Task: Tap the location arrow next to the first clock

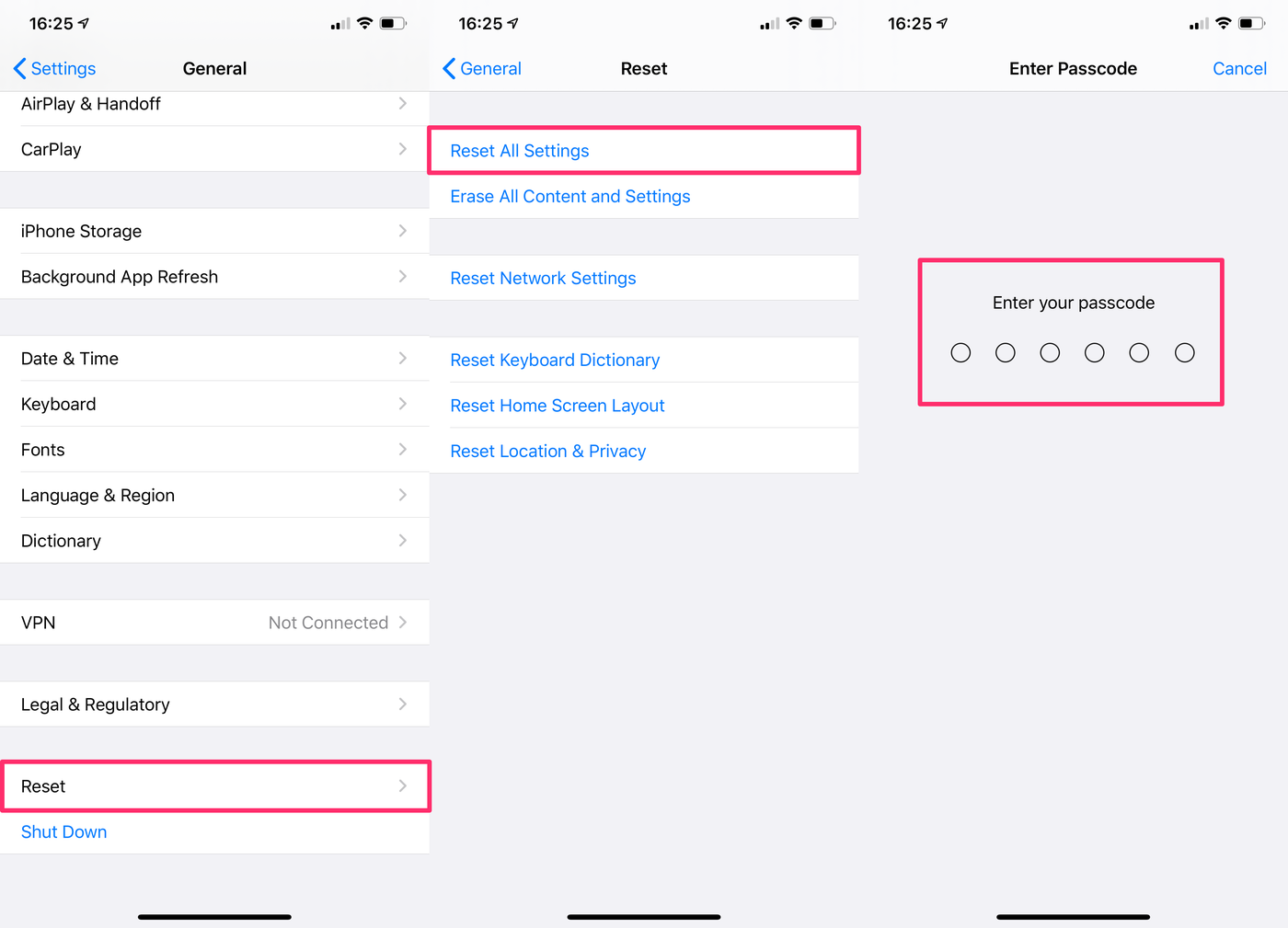Action: point(84,24)
